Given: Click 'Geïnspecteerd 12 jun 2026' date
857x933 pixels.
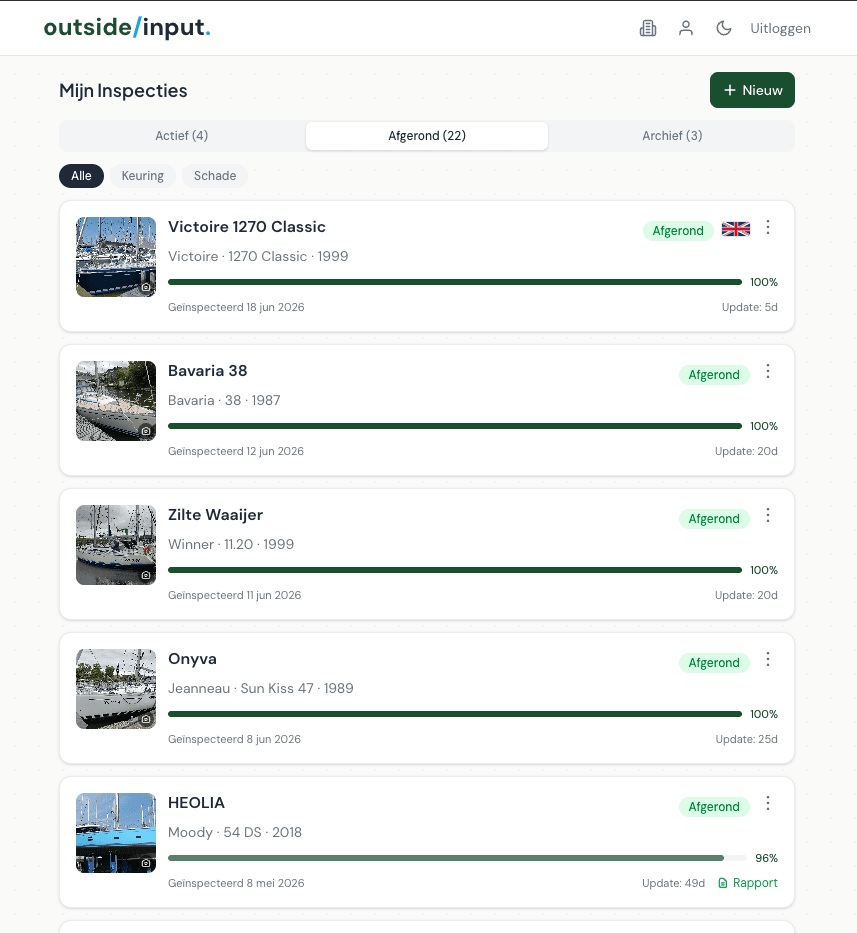Looking at the screenshot, I should coord(236,451).
